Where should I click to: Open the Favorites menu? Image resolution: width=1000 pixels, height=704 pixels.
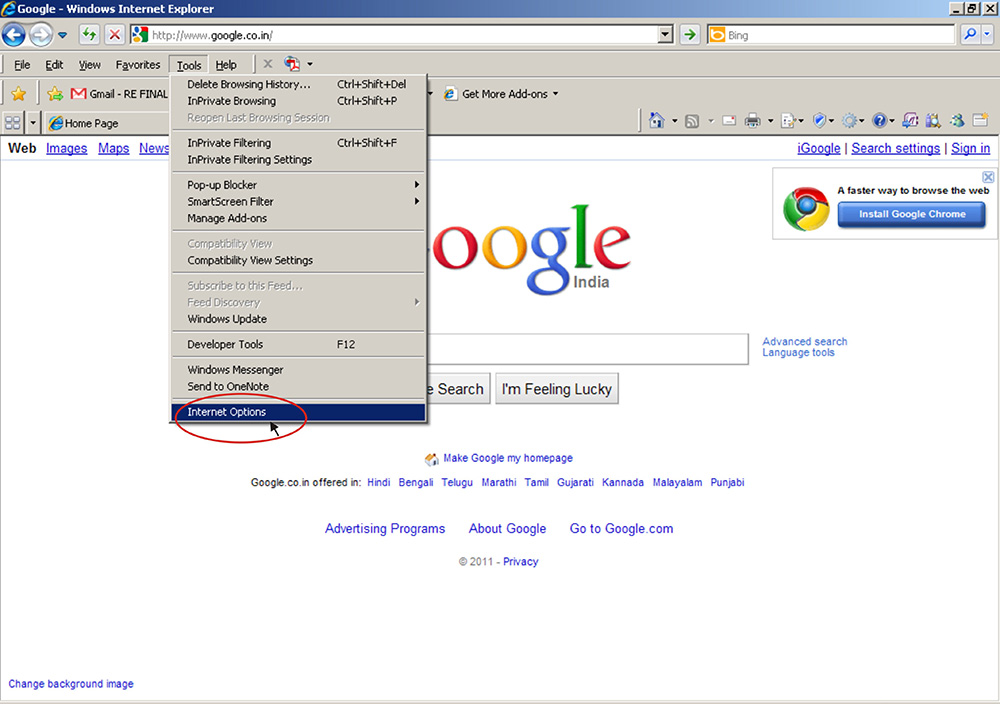(137, 64)
